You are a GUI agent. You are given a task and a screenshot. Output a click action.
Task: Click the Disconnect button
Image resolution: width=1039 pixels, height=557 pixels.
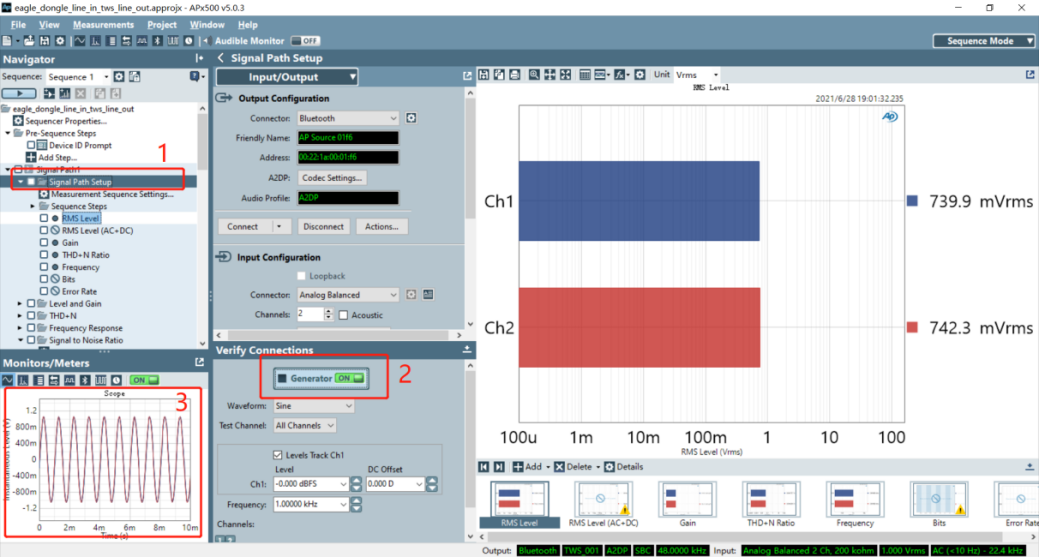point(323,227)
